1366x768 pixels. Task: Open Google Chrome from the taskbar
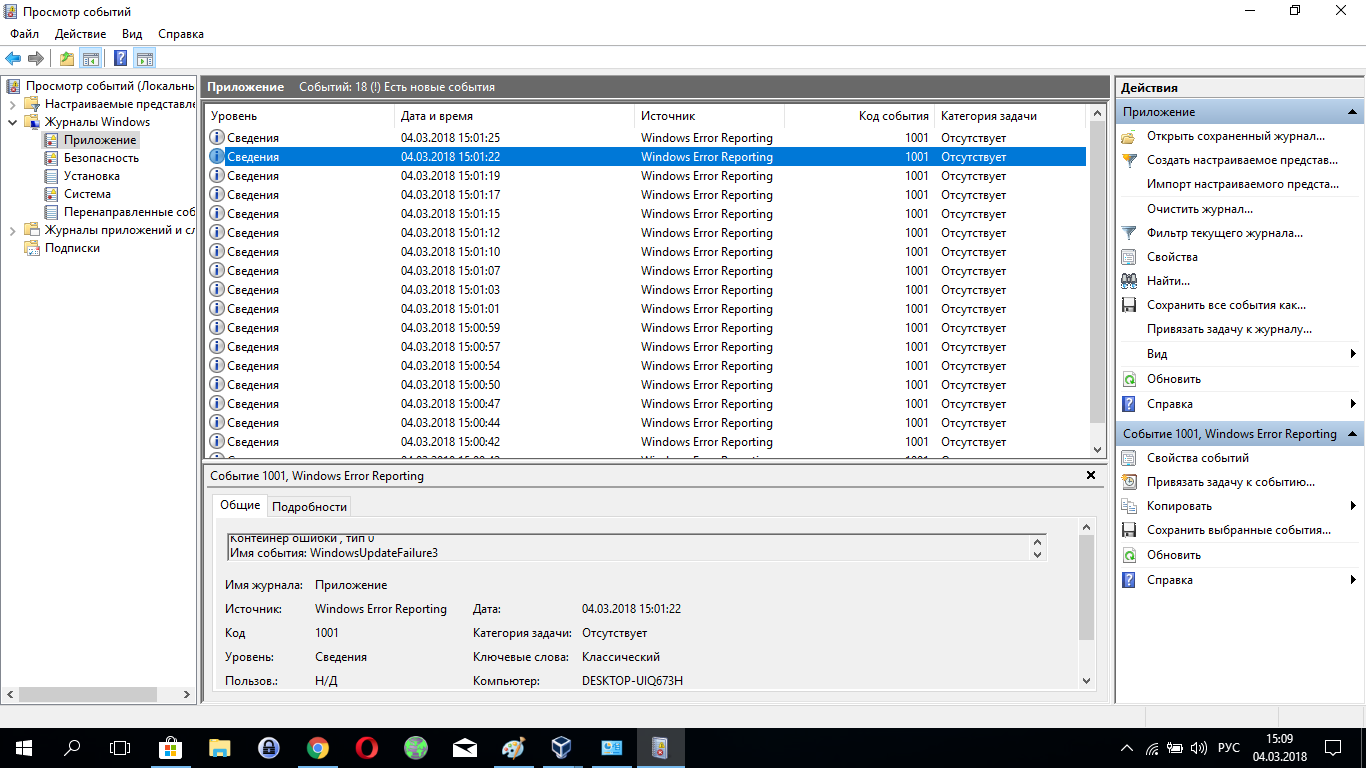[318, 748]
